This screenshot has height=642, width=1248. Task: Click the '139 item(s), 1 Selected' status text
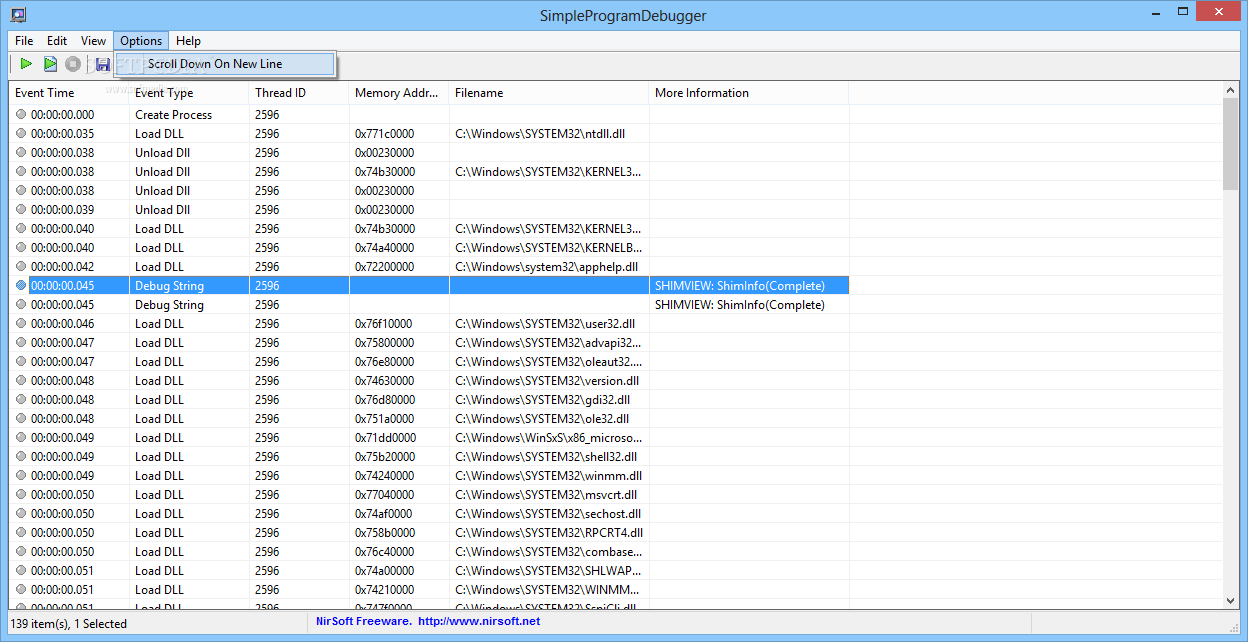[69, 624]
